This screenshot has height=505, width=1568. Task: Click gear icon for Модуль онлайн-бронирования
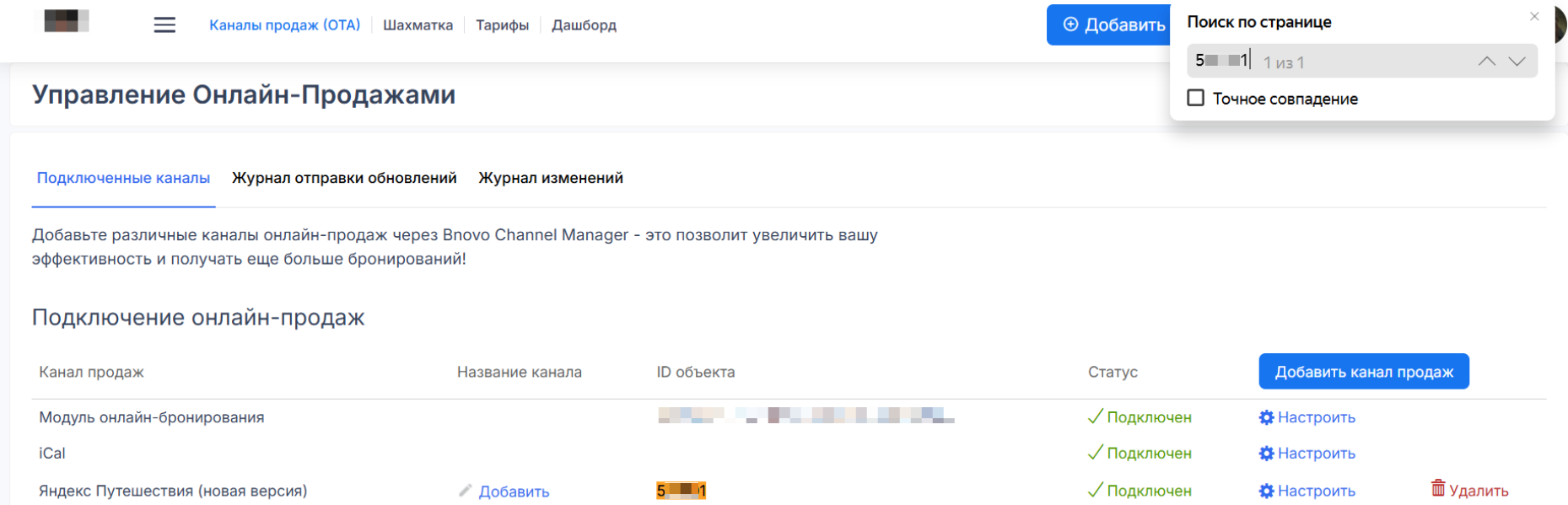tap(1266, 417)
